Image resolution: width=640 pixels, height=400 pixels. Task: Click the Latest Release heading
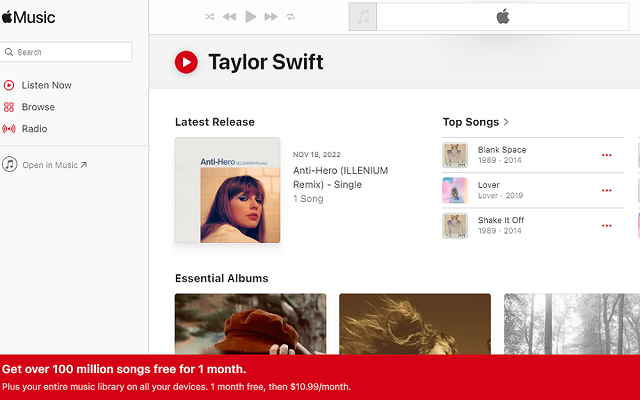(x=215, y=122)
